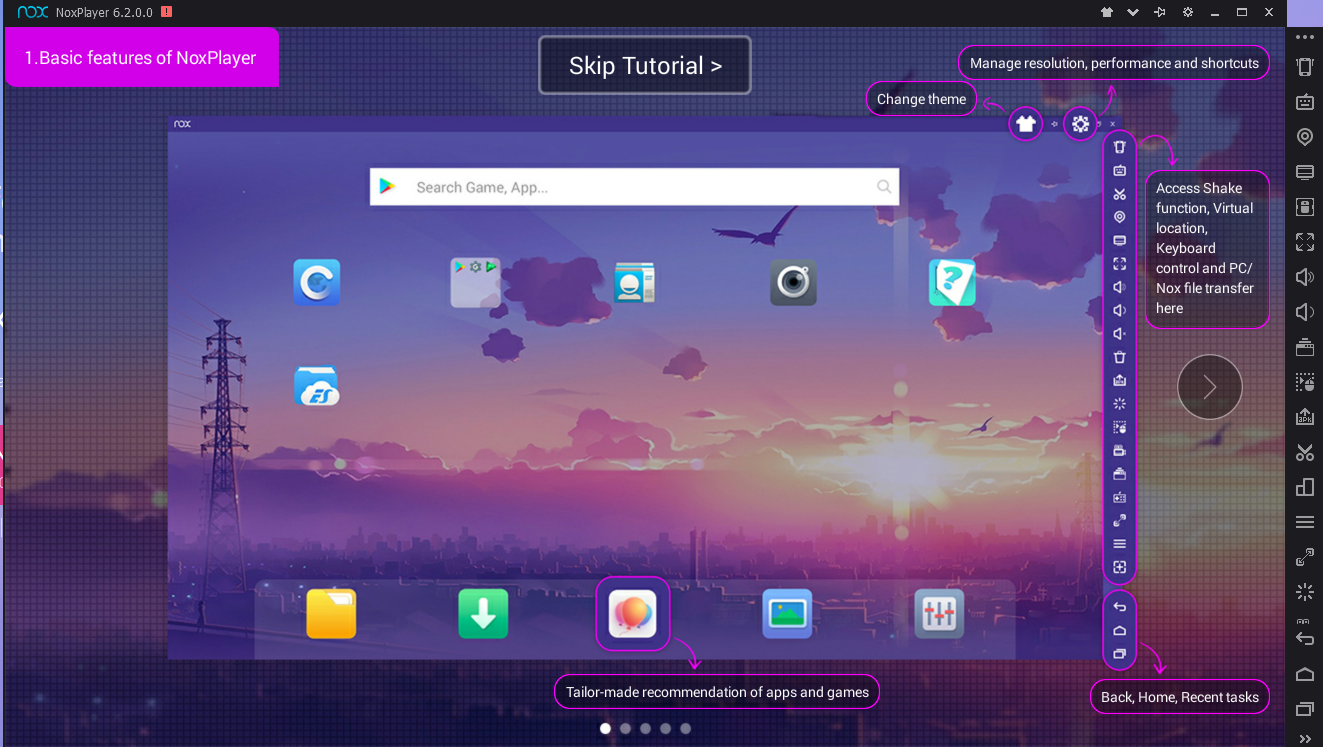
Task: Open Recent tasks icon in right sidebar
Action: click(x=1304, y=709)
